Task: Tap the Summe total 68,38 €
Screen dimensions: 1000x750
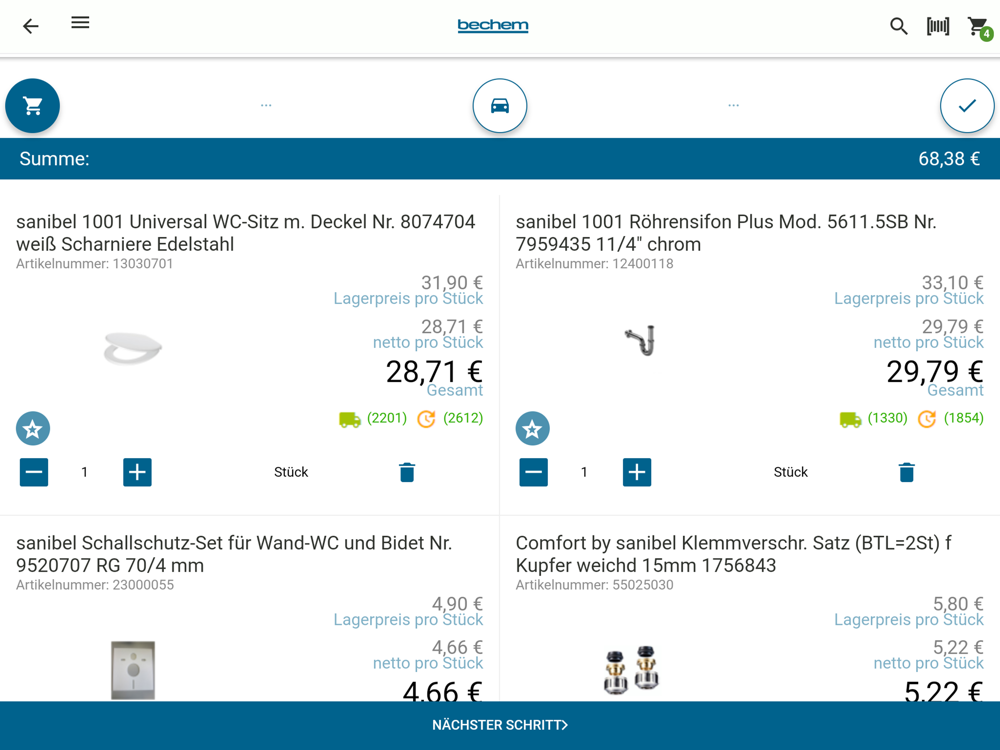Action: click(949, 159)
